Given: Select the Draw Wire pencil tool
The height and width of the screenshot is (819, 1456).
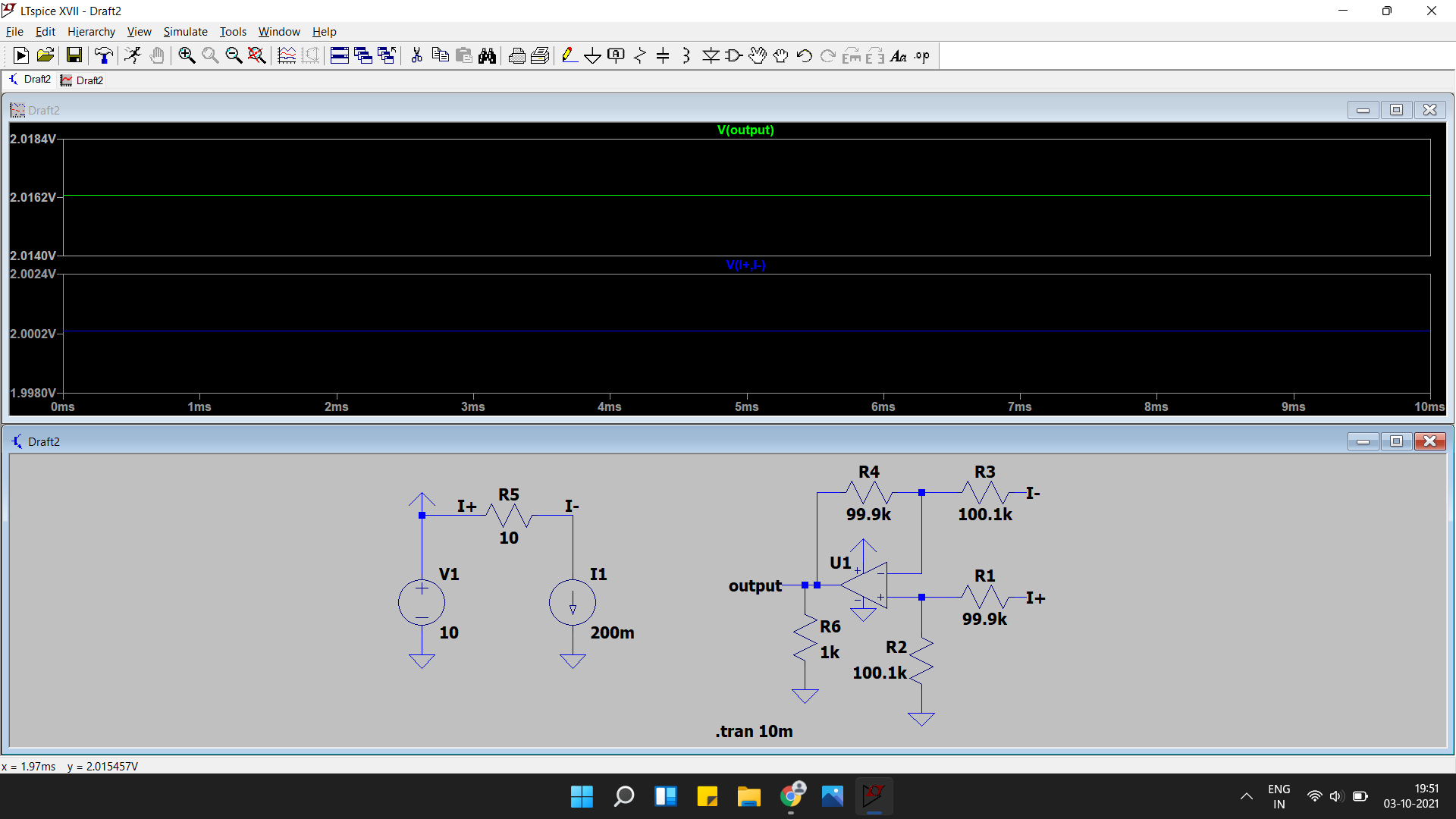Looking at the screenshot, I should tap(570, 55).
